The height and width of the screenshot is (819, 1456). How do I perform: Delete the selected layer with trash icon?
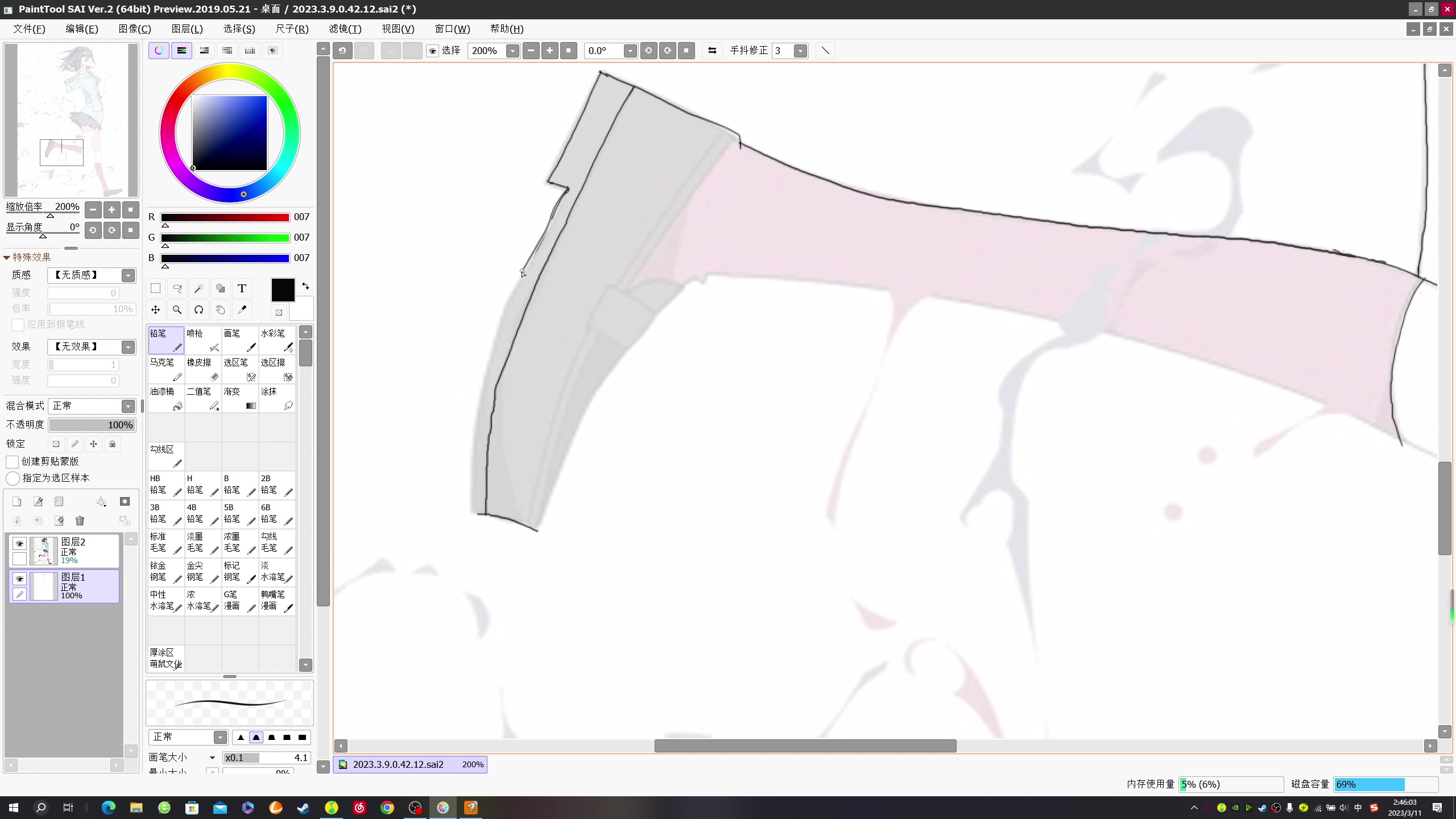coord(80,520)
